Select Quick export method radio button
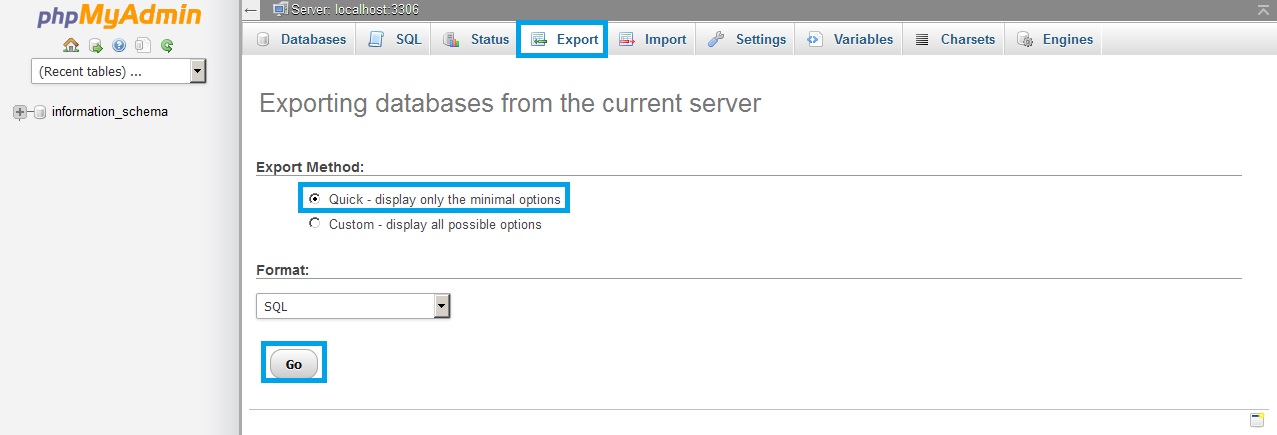The image size is (1277, 435). pos(315,199)
